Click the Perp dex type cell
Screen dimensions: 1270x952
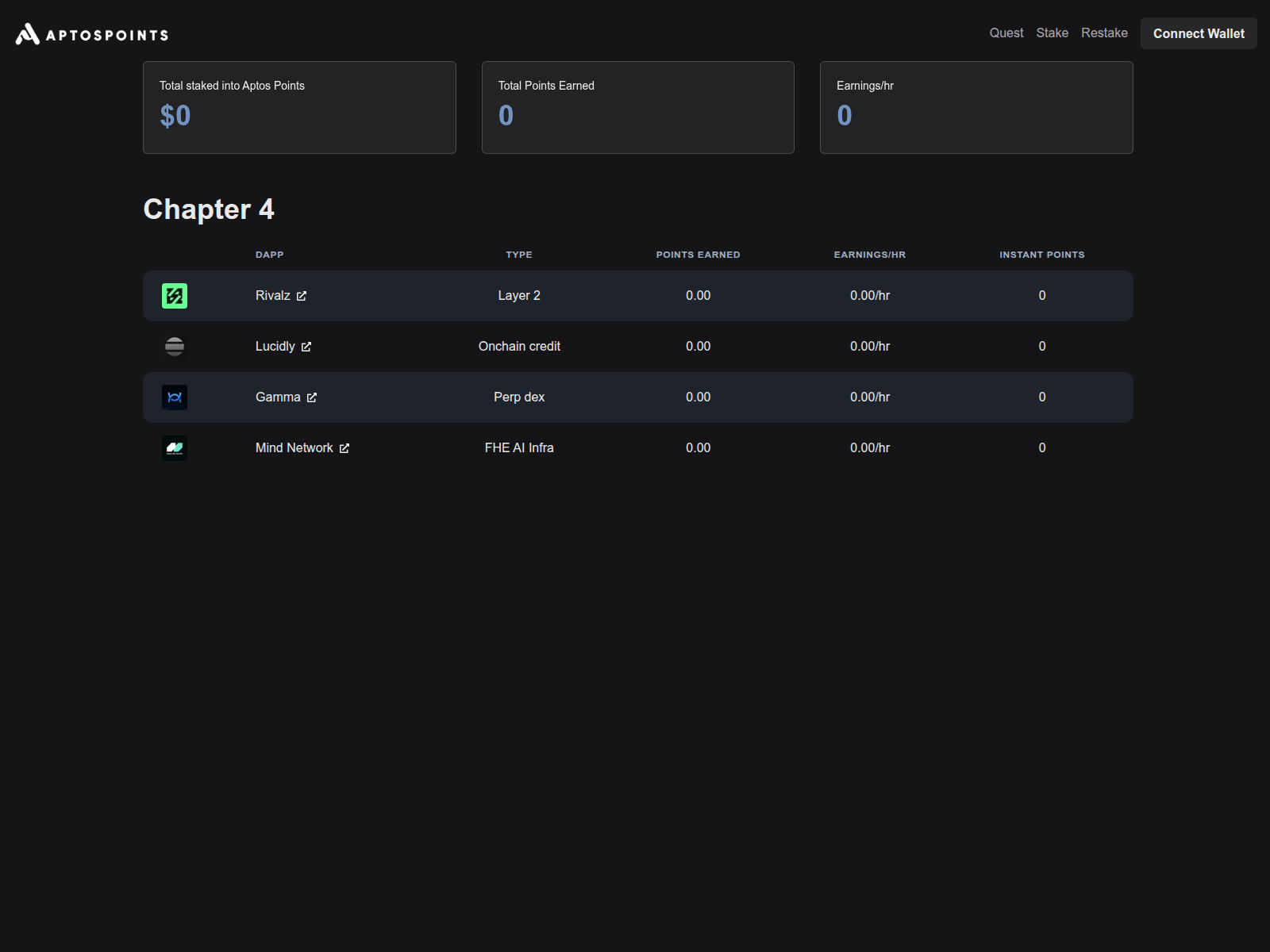coord(519,397)
